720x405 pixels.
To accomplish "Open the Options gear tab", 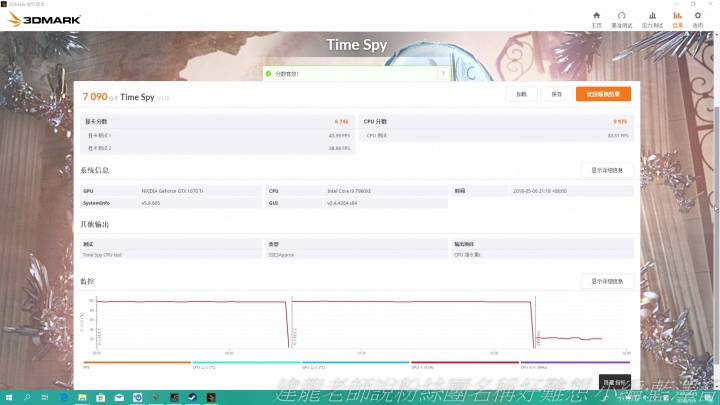I will point(698,20).
